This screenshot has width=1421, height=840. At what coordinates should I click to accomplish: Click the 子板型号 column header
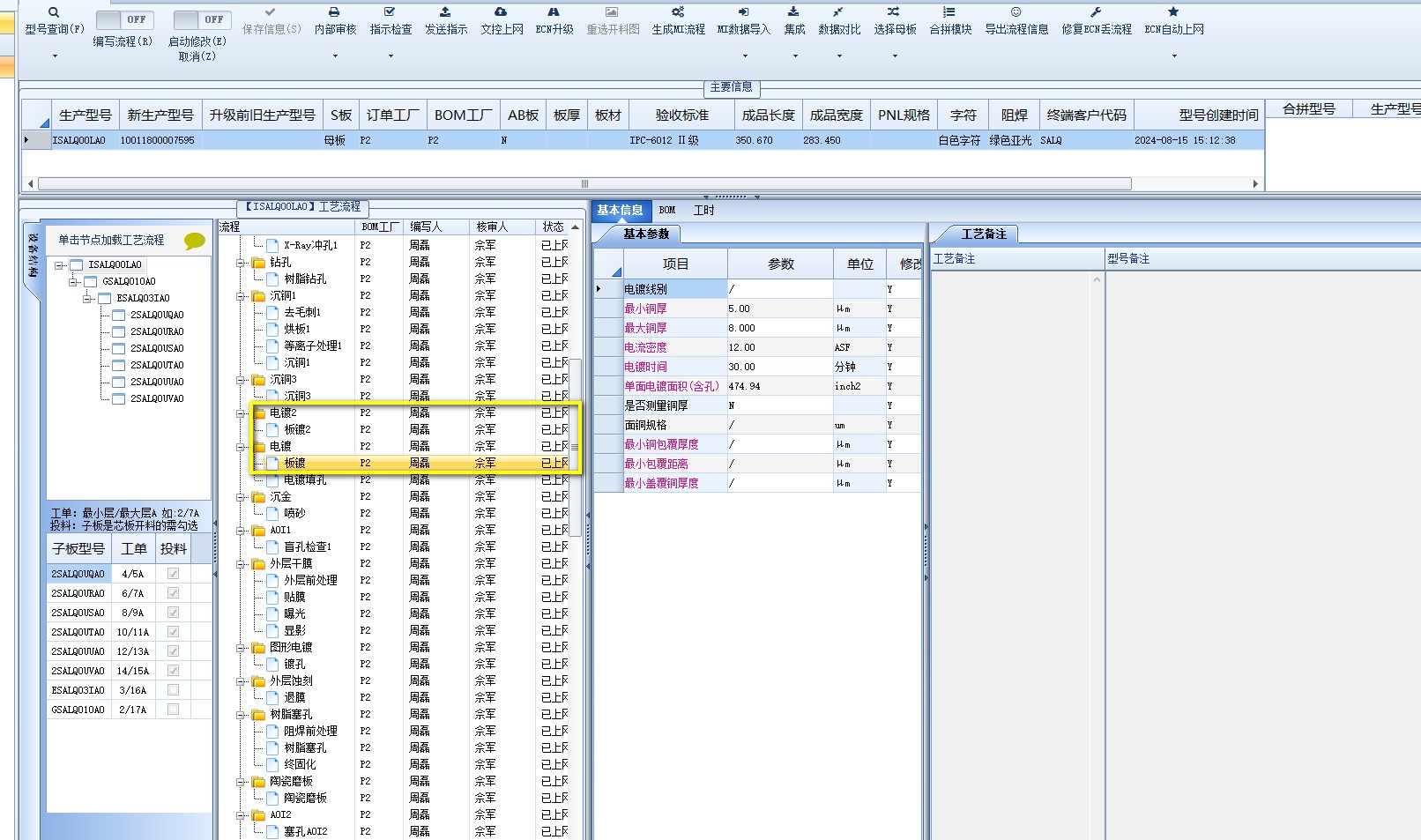click(78, 549)
